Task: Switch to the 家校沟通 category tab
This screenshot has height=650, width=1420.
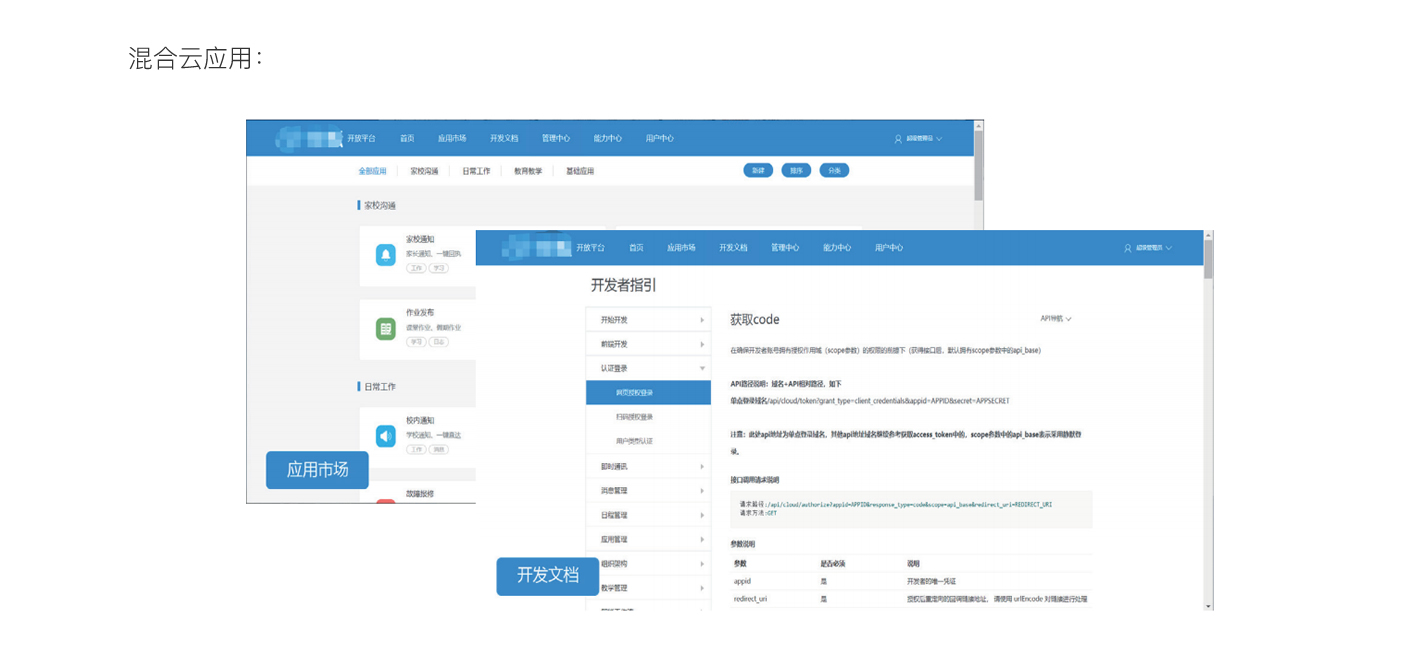Action: pos(424,171)
